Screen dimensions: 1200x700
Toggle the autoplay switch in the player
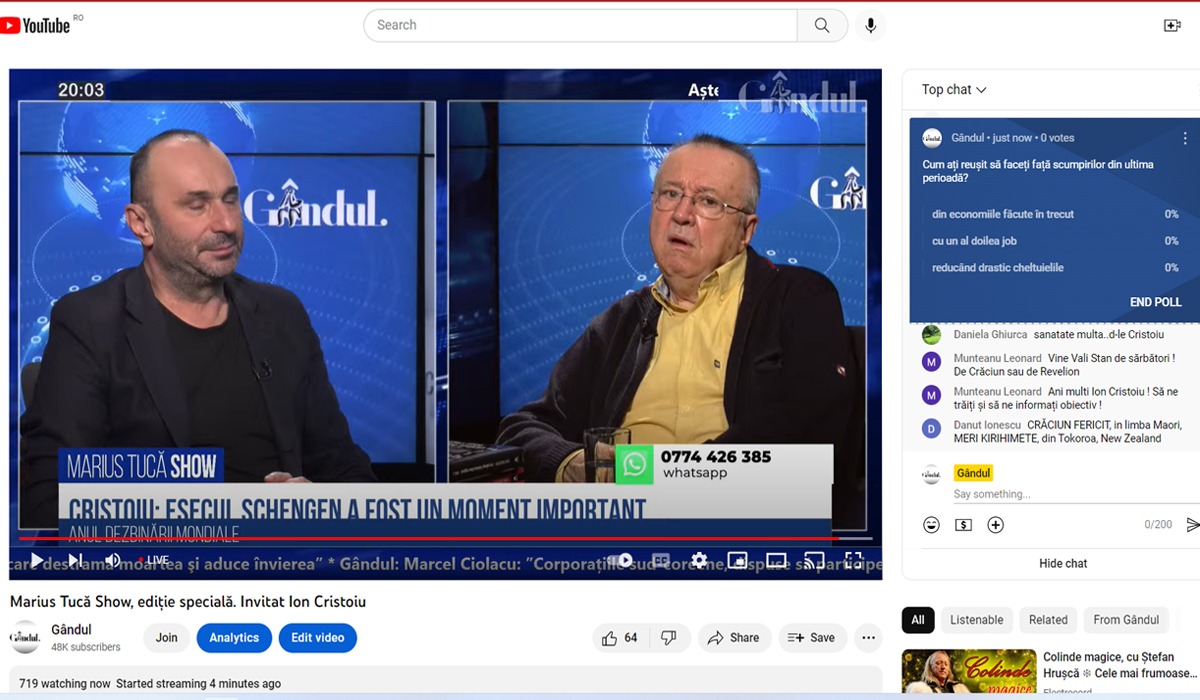tap(621, 560)
